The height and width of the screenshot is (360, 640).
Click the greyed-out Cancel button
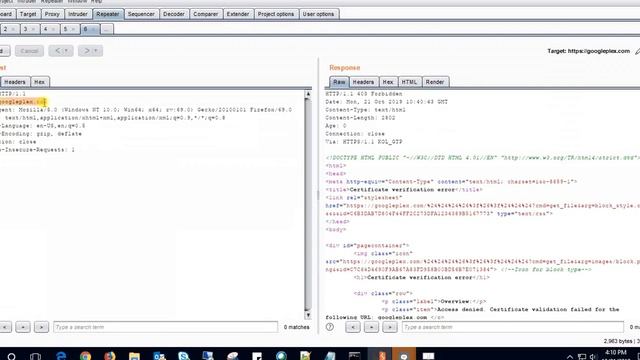coord(29,51)
